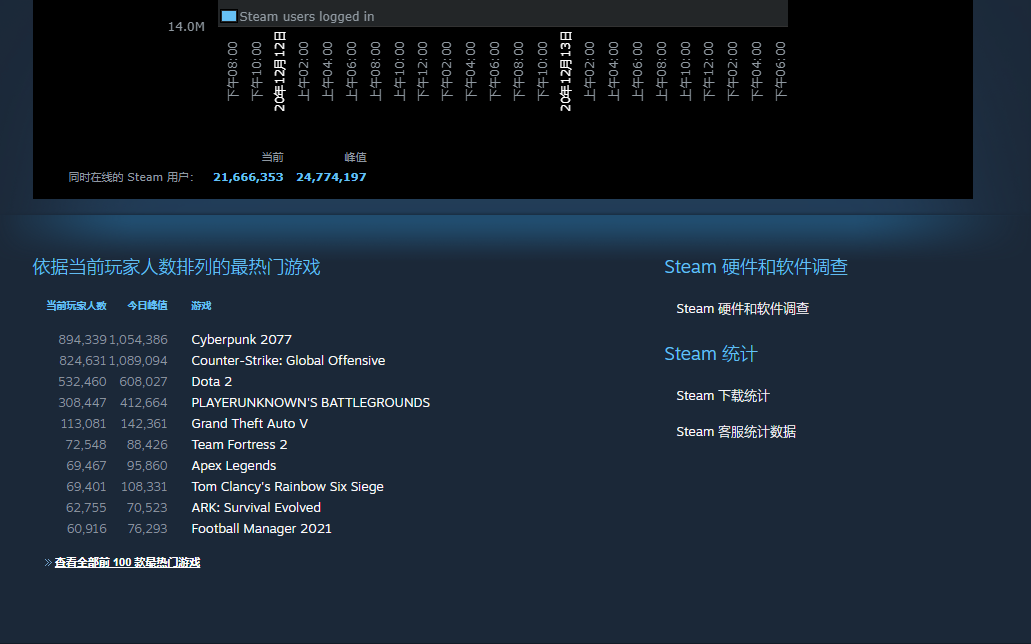Click the 峰值 label above peak count
Image resolution: width=1031 pixels, height=644 pixels.
(x=355, y=157)
